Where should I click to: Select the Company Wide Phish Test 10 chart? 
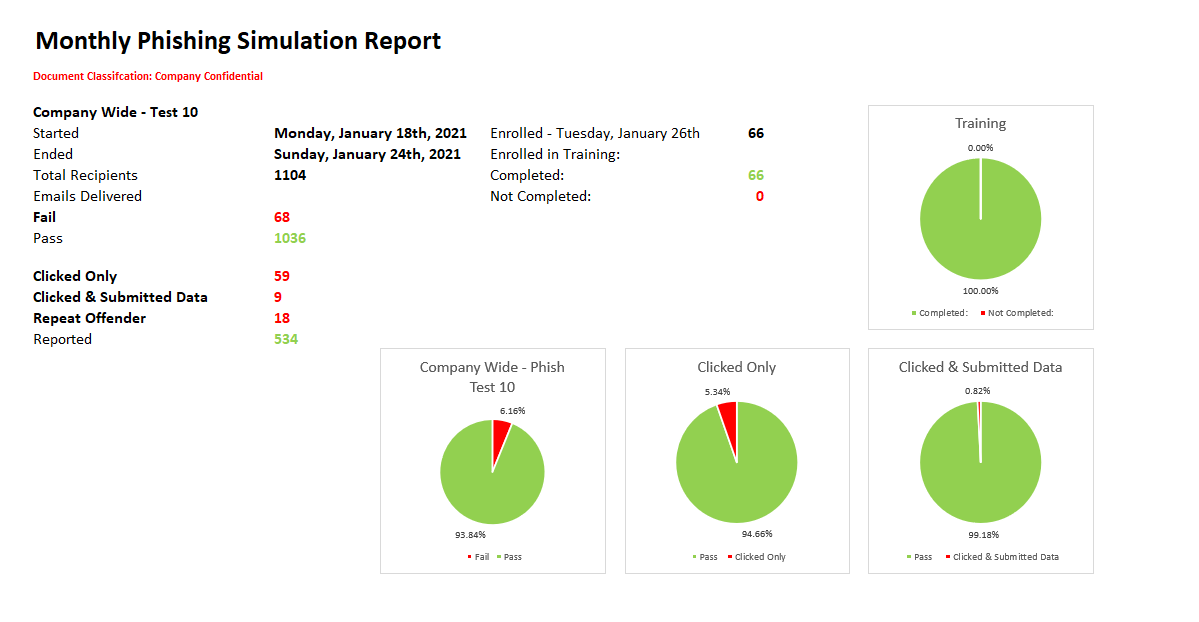[492, 461]
